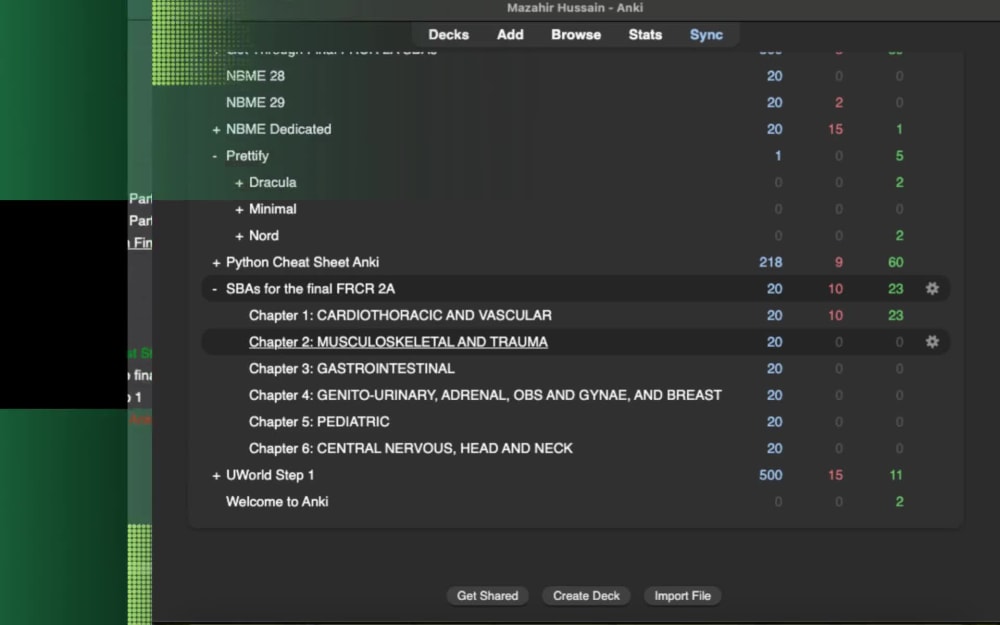This screenshot has height=625, width=1000.
Task: Collapse SBAs for the final FRCR 2A deck
Action: (x=215, y=289)
